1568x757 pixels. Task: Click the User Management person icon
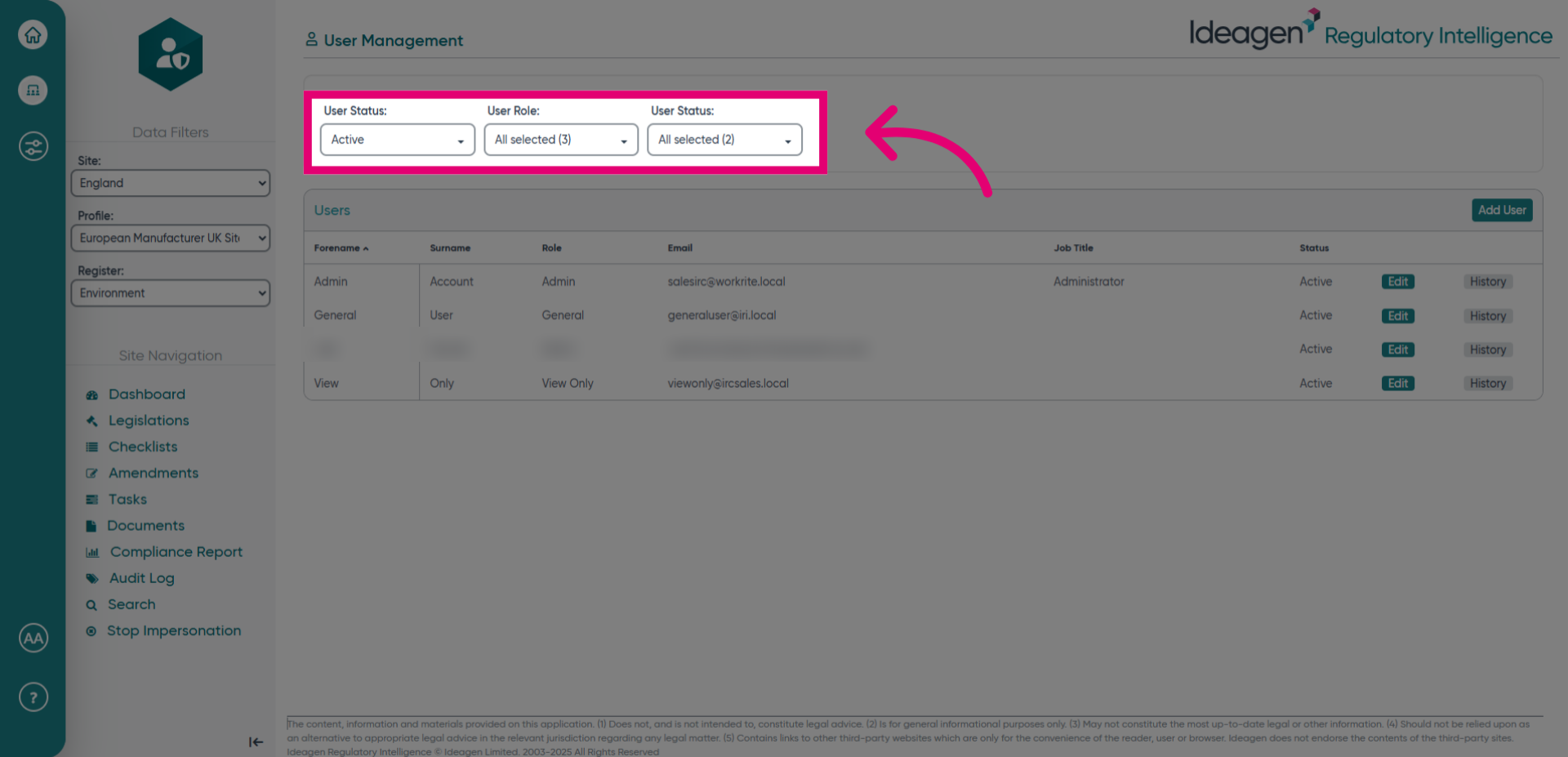click(x=311, y=39)
